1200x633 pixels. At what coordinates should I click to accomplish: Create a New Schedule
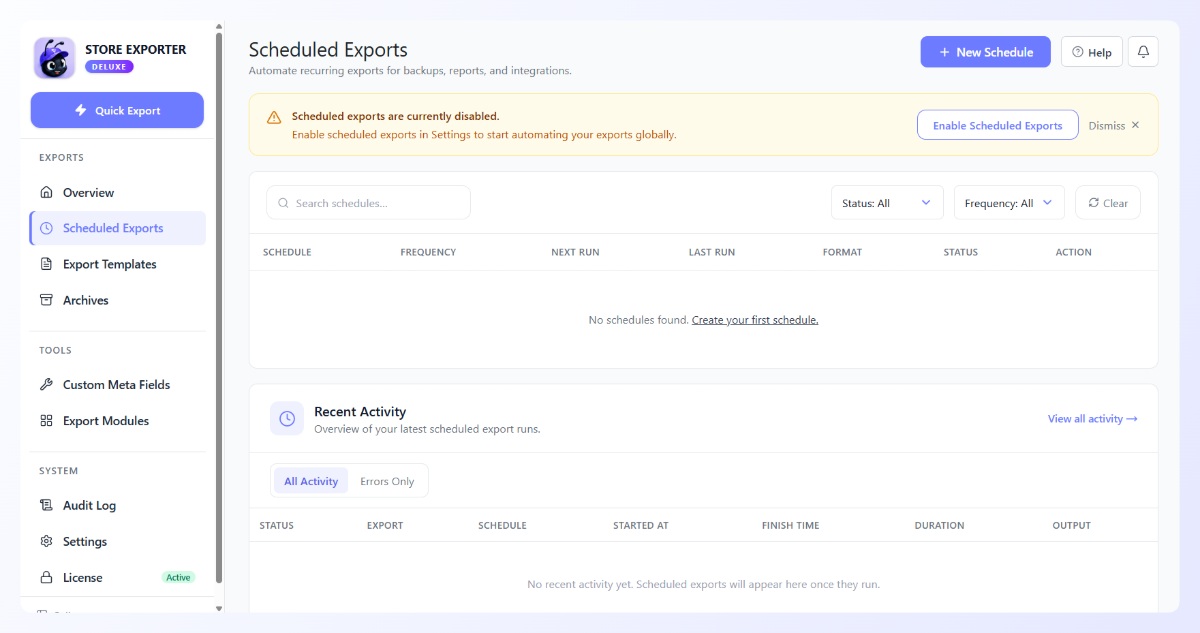(x=985, y=52)
